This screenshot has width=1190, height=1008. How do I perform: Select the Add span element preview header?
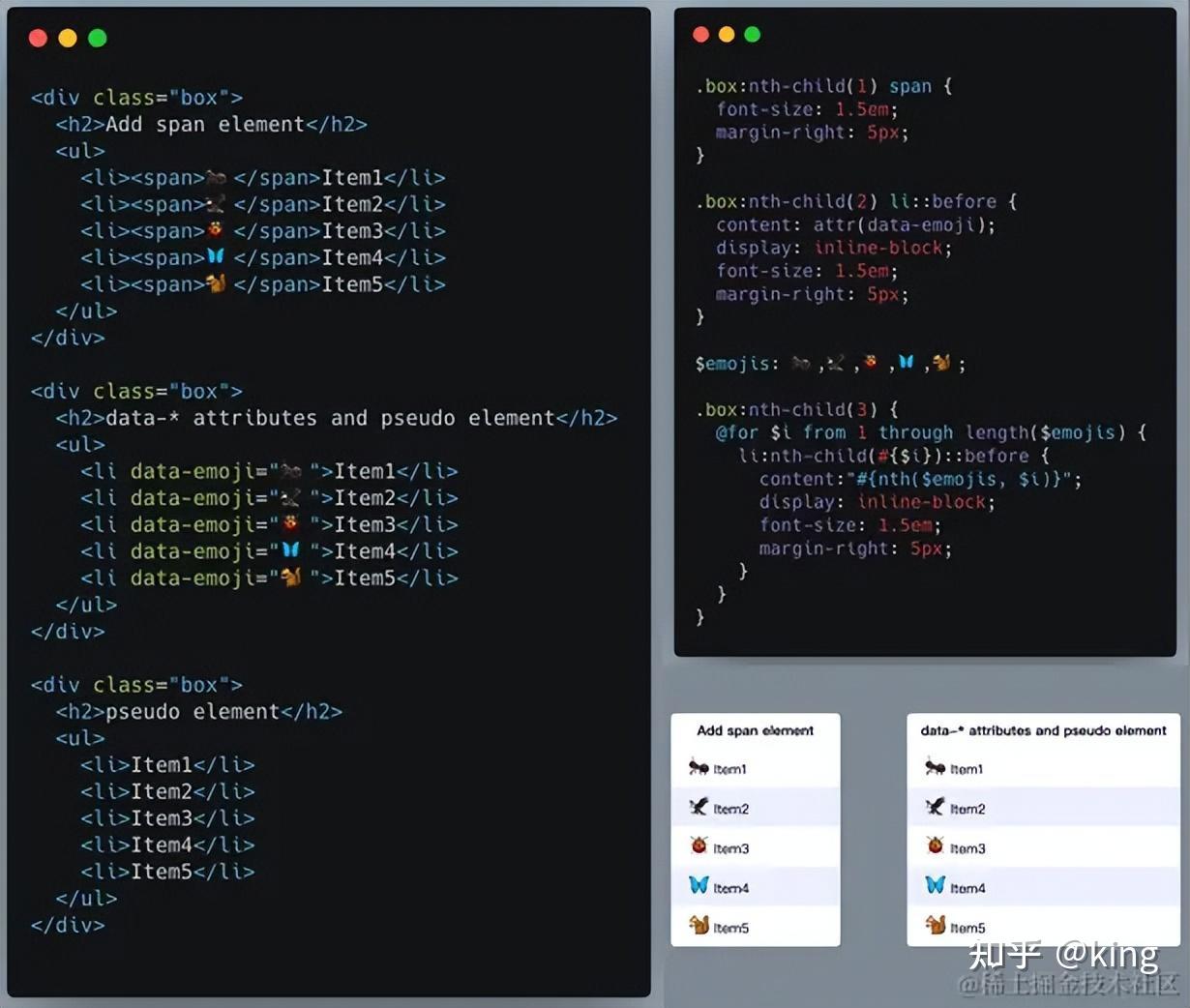coord(755,730)
